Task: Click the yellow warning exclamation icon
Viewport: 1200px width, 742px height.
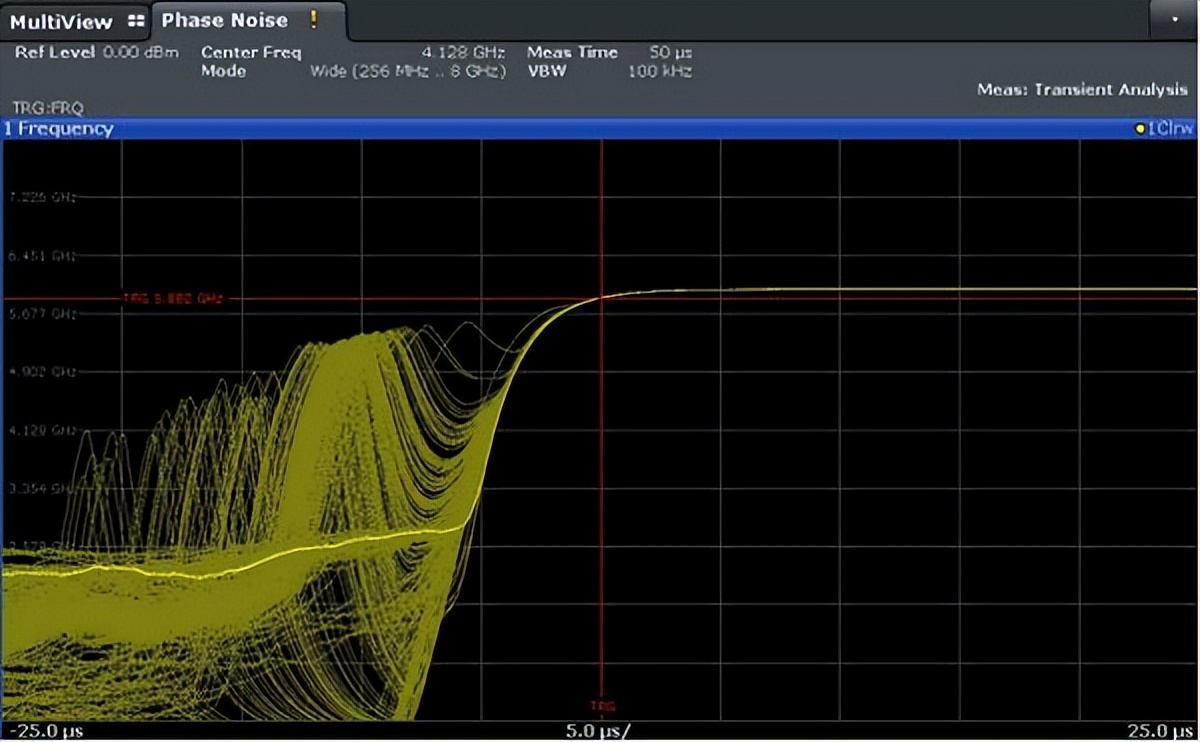Action: pyautogui.click(x=314, y=20)
